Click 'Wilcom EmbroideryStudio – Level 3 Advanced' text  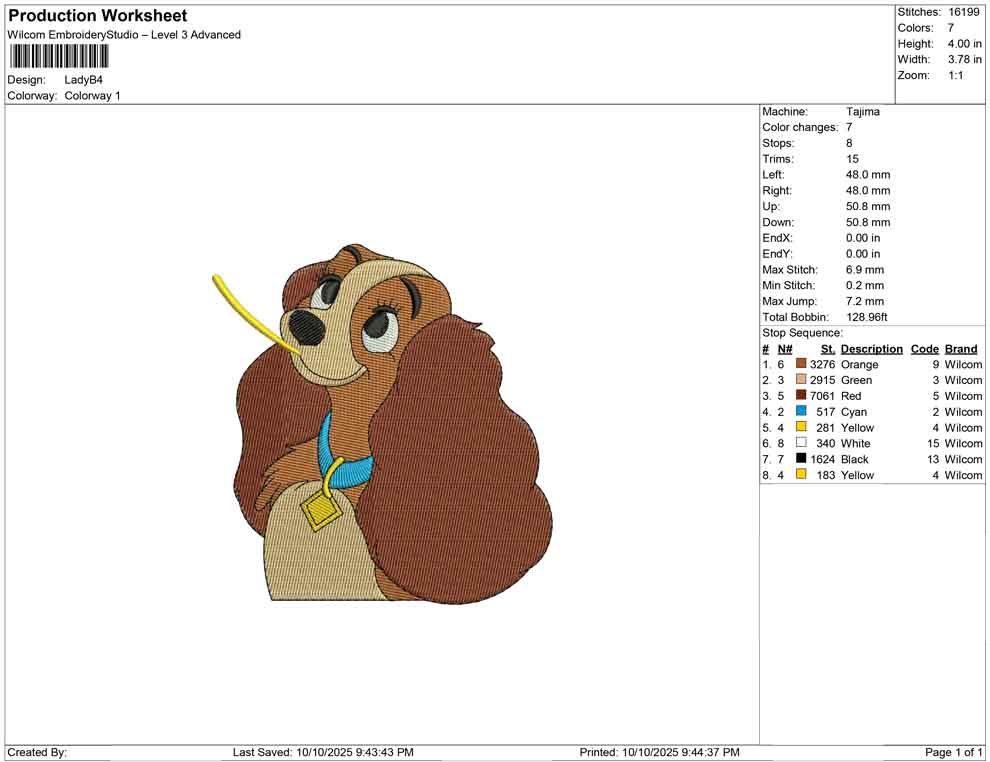point(124,35)
